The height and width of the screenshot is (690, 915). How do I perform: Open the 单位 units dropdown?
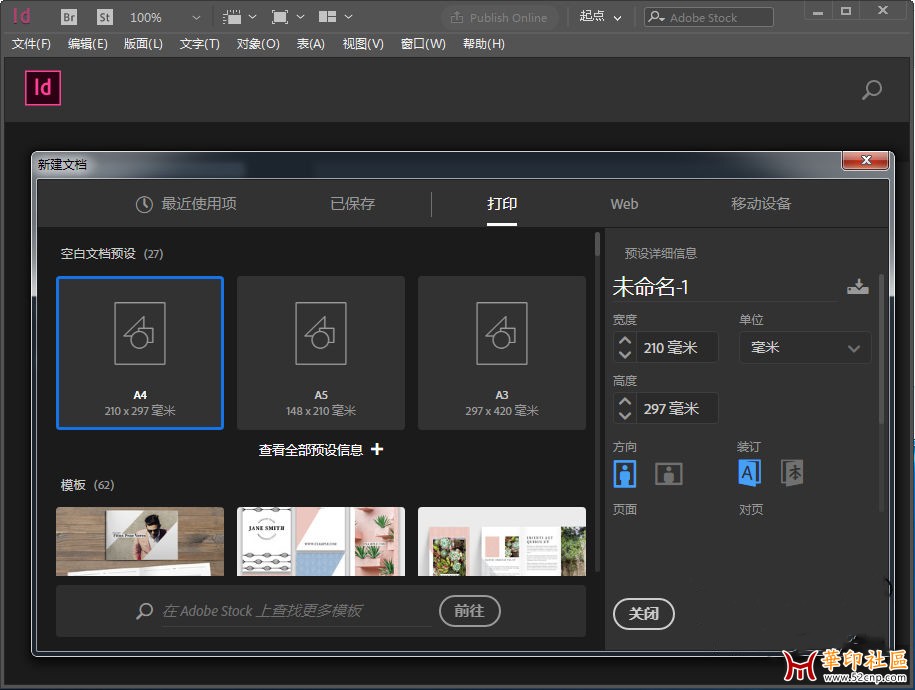[x=804, y=348]
